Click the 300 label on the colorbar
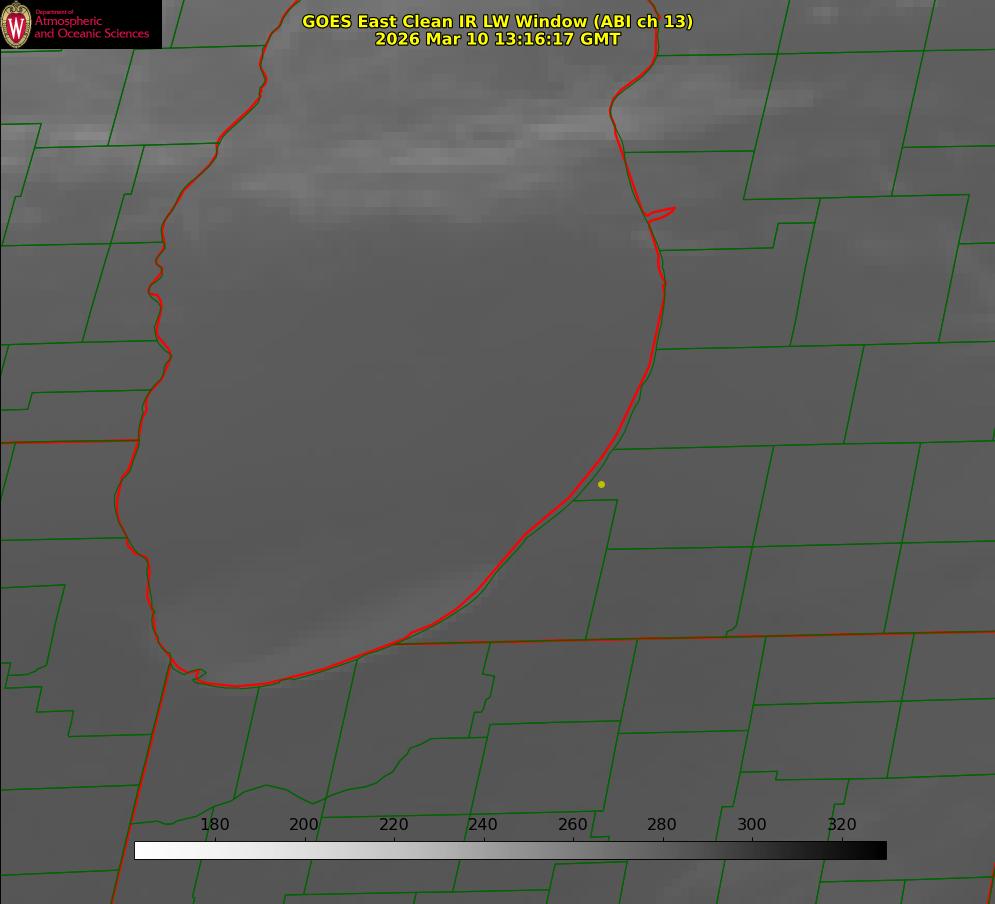This screenshot has width=995, height=904. click(751, 824)
